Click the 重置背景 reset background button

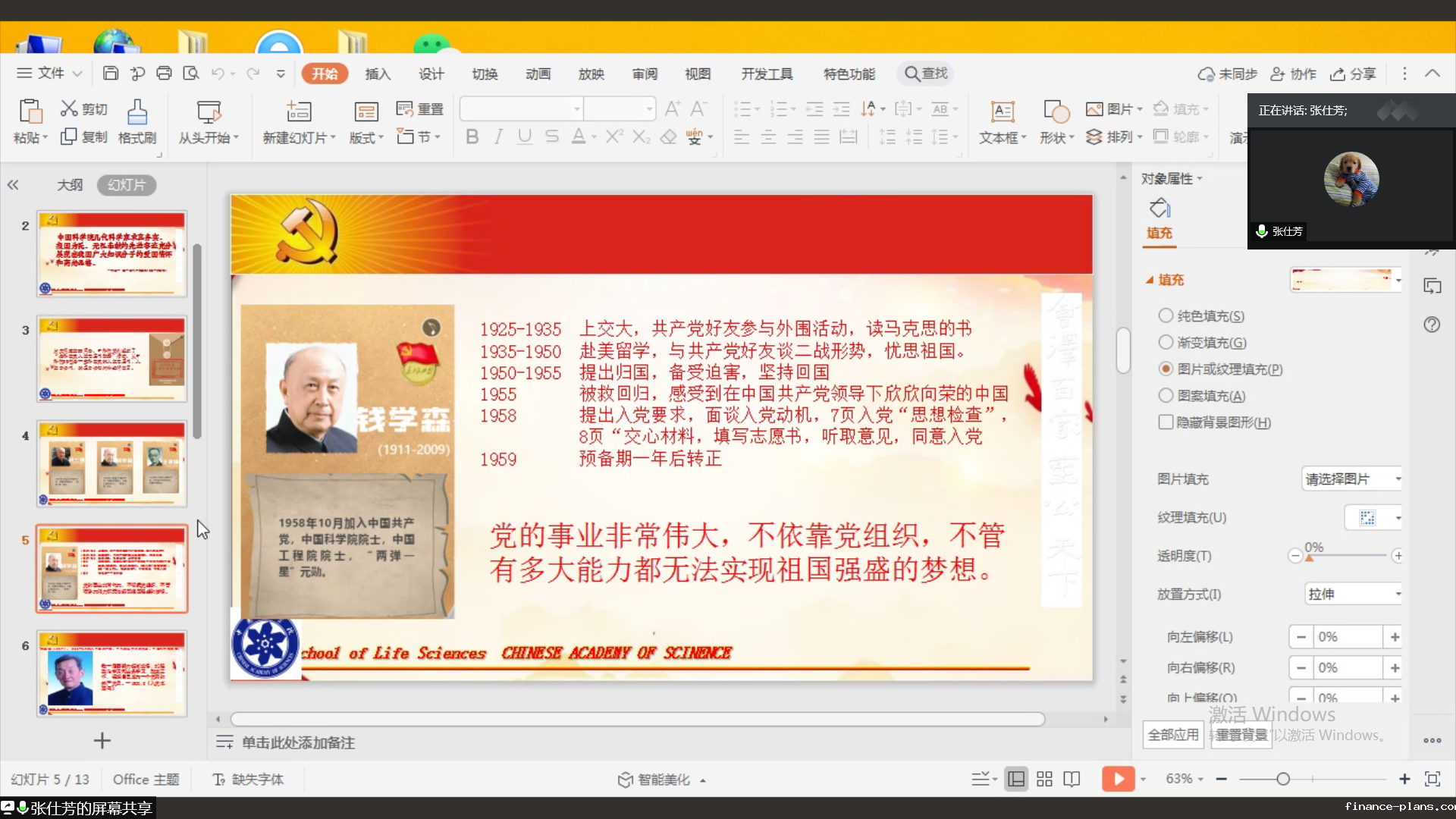click(1241, 735)
